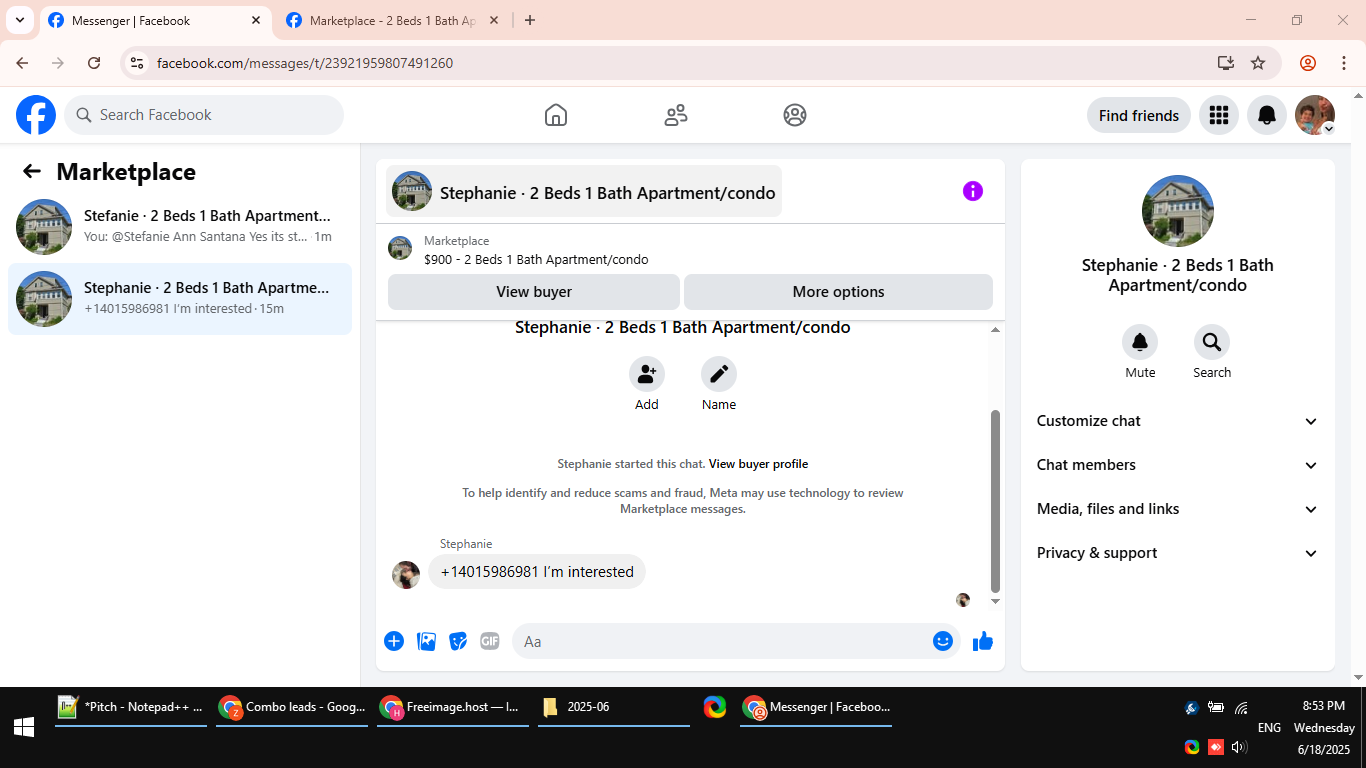The width and height of the screenshot is (1366, 768).
Task: Switch to Pitch - Notepad++ in taskbar
Action: pos(131,707)
